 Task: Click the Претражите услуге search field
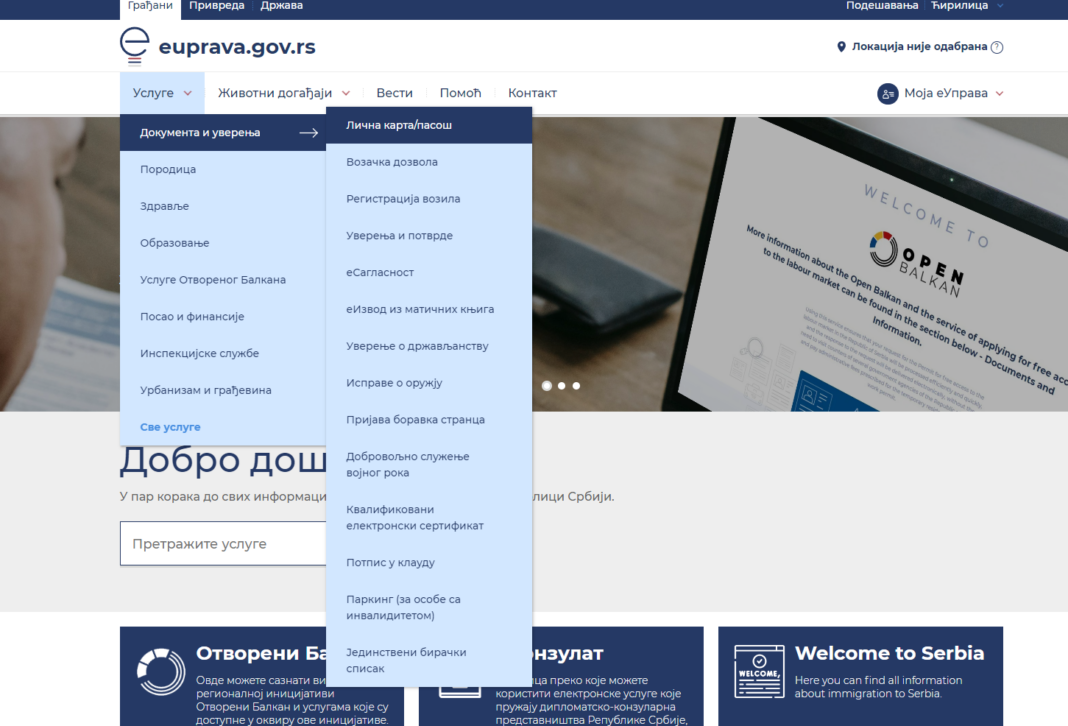pyautogui.click(x=230, y=543)
